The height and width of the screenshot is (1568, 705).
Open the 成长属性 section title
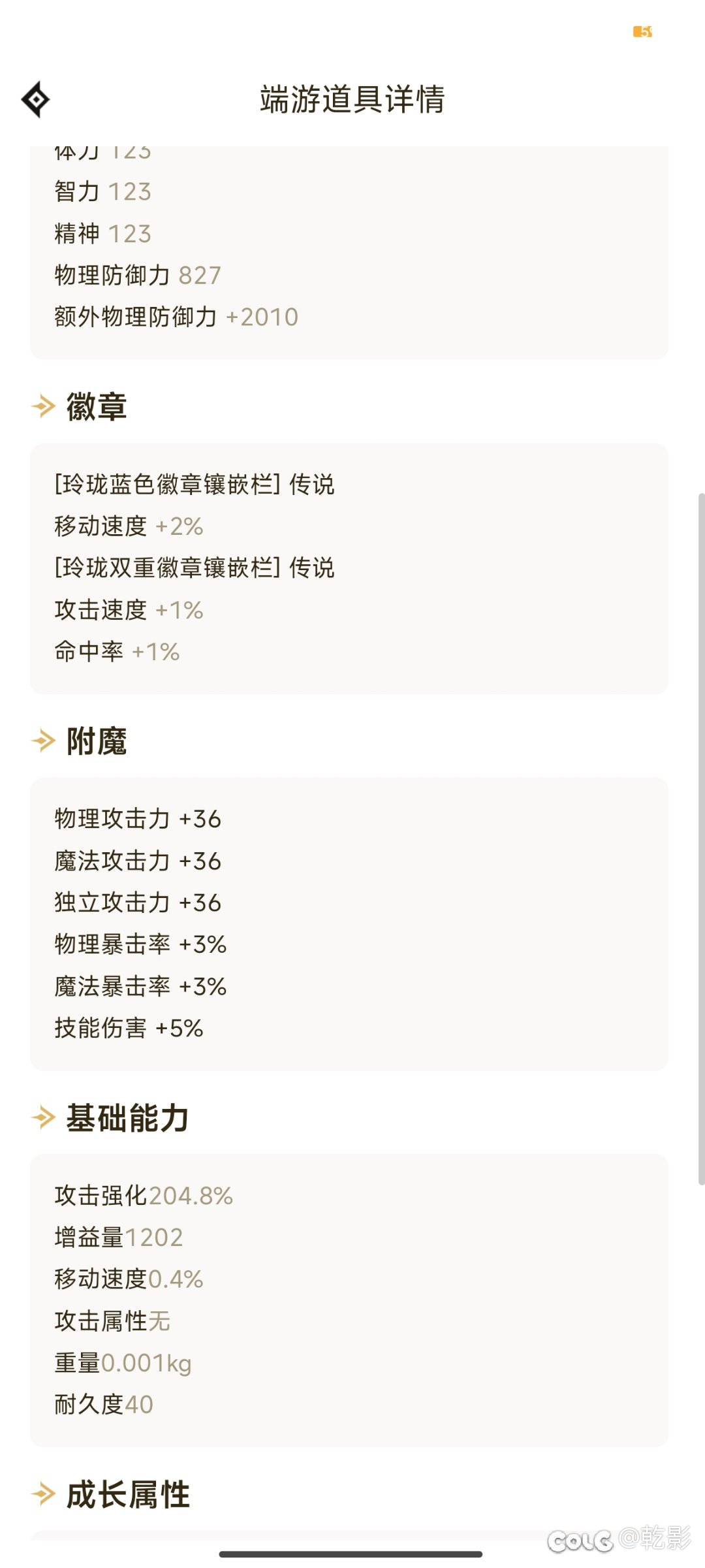point(128,1494)
